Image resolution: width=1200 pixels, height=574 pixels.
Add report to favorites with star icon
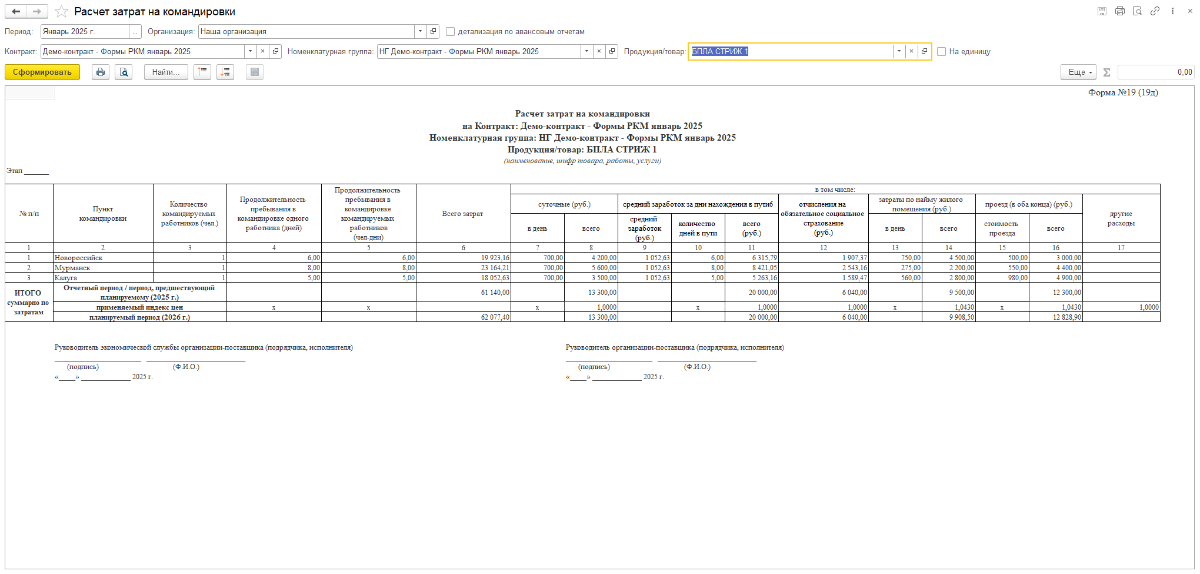[x=61, y=11]
